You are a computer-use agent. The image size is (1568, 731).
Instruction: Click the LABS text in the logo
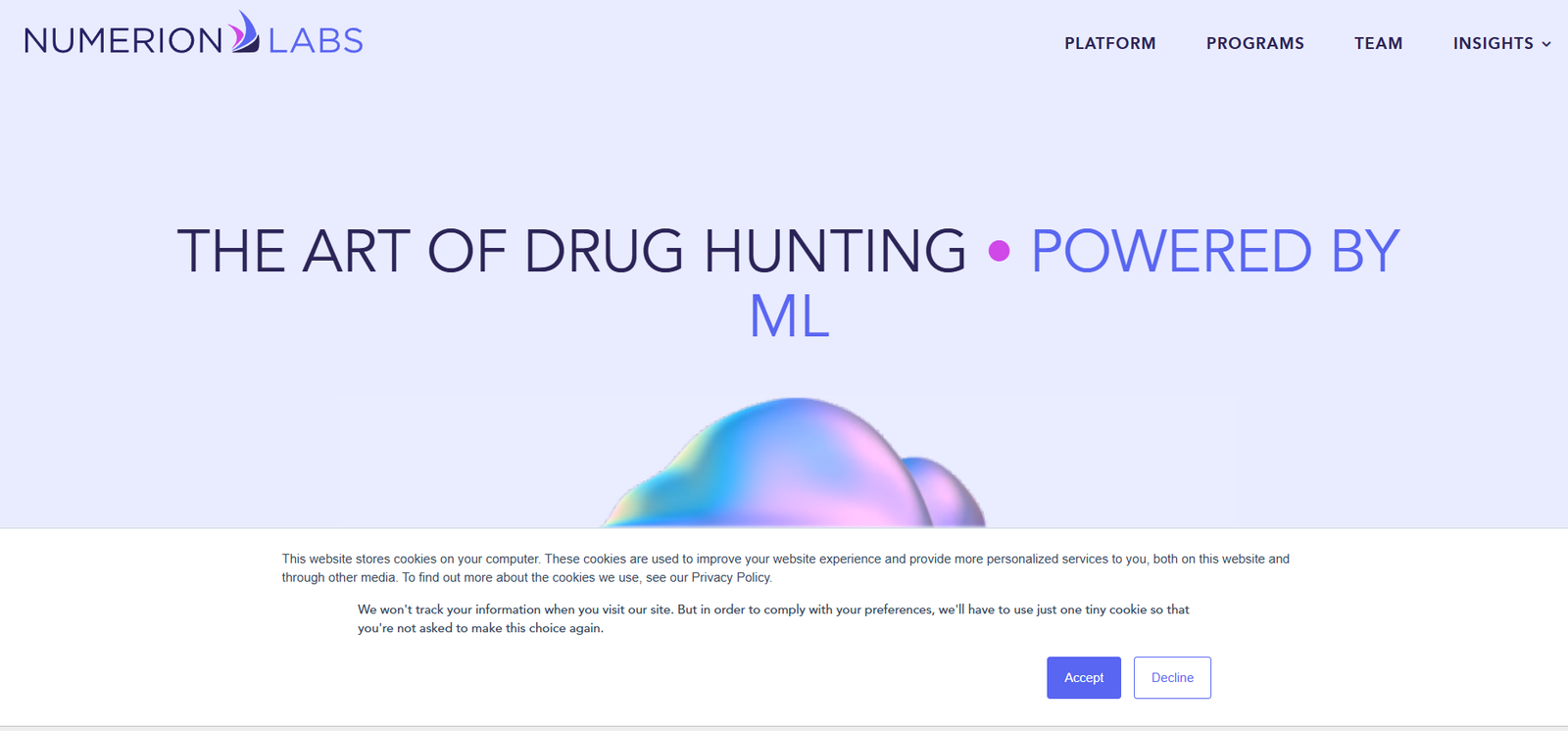tap(316, 41)
